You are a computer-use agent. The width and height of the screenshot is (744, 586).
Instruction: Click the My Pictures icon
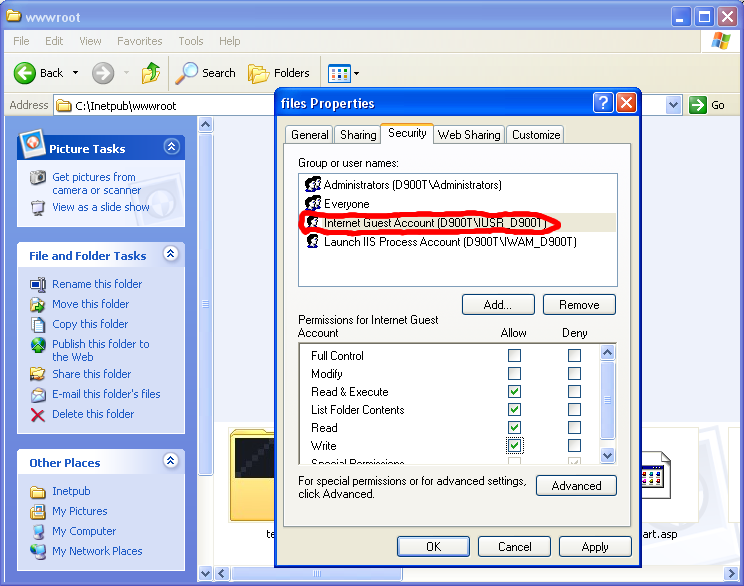38,512
